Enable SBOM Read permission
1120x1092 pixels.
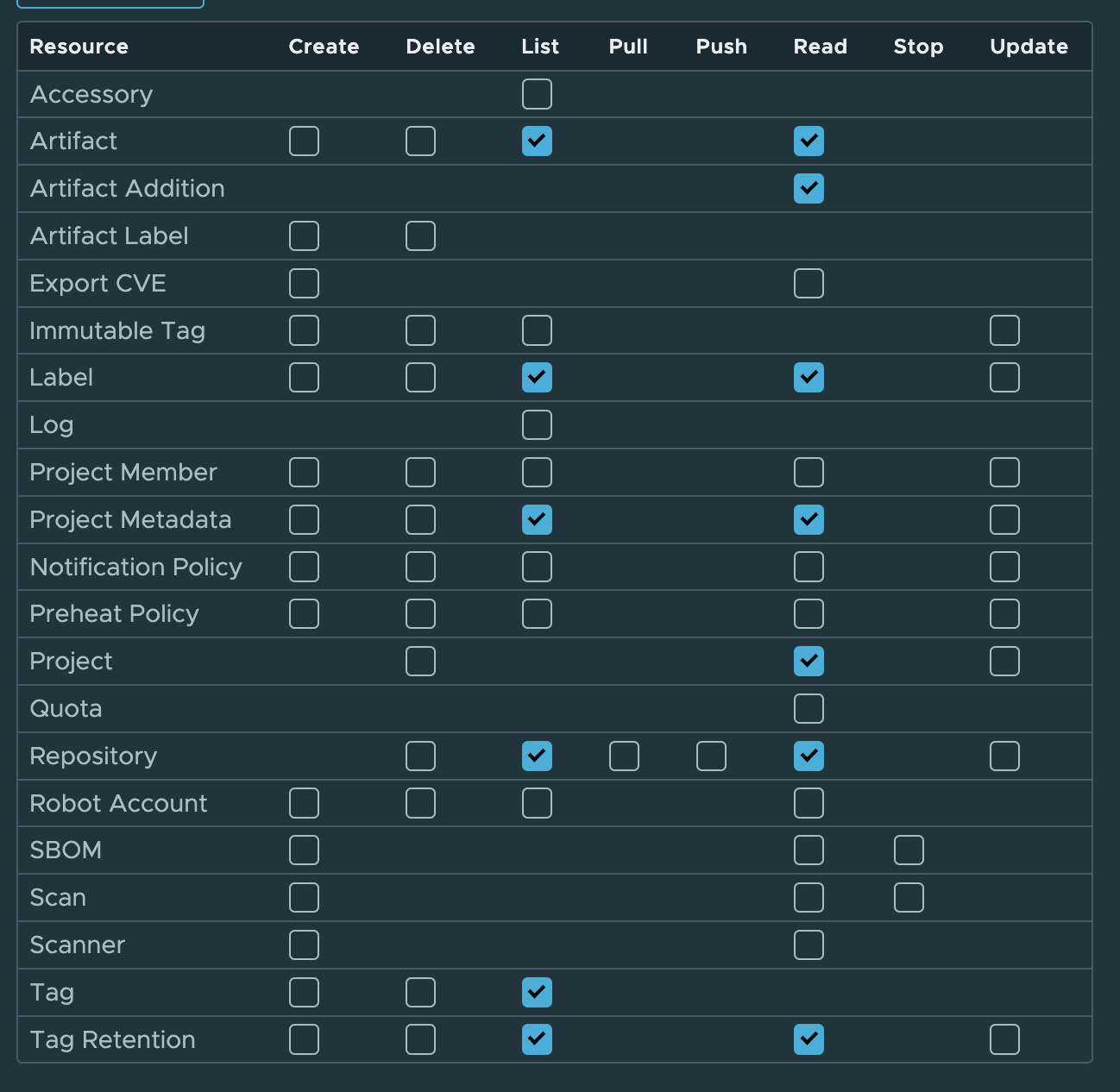[809, 850]
